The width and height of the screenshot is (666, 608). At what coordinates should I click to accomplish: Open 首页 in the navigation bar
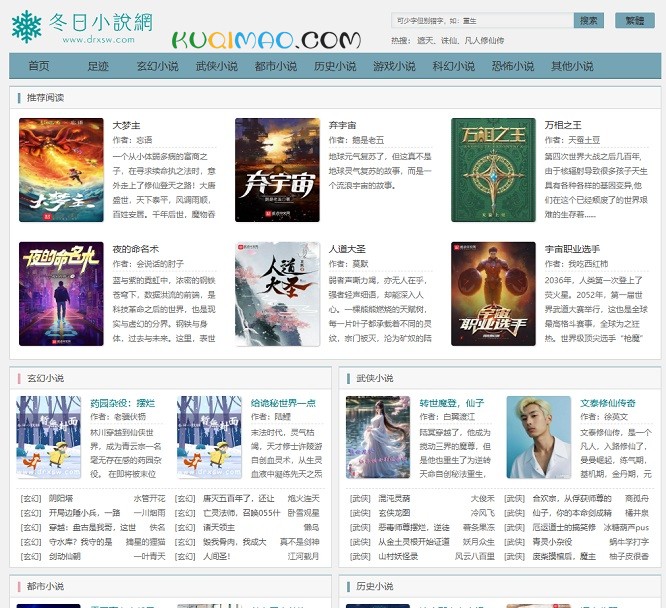click(x=39, y=66)
